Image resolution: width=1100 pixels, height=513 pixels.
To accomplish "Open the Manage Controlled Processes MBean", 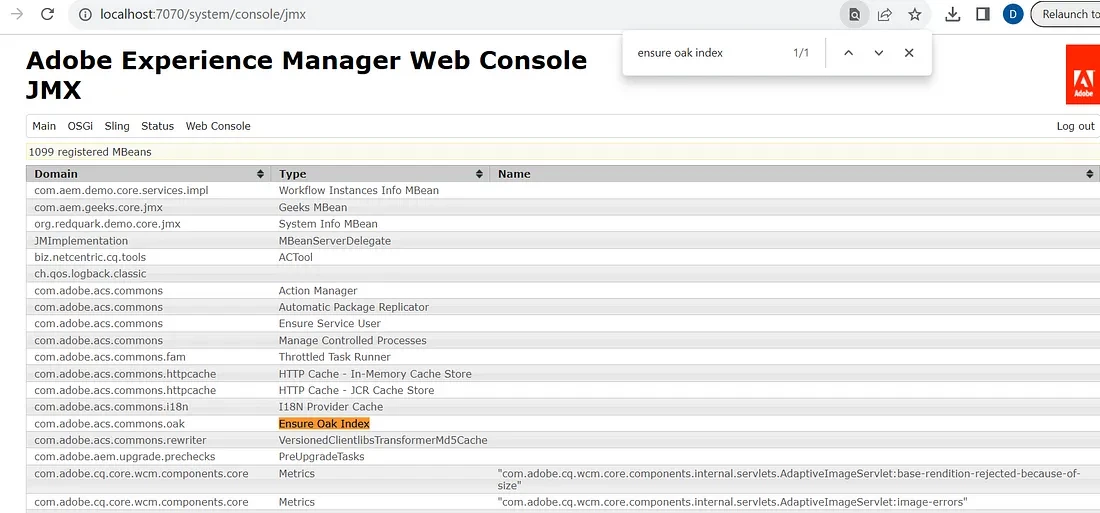I will point(352,340).
